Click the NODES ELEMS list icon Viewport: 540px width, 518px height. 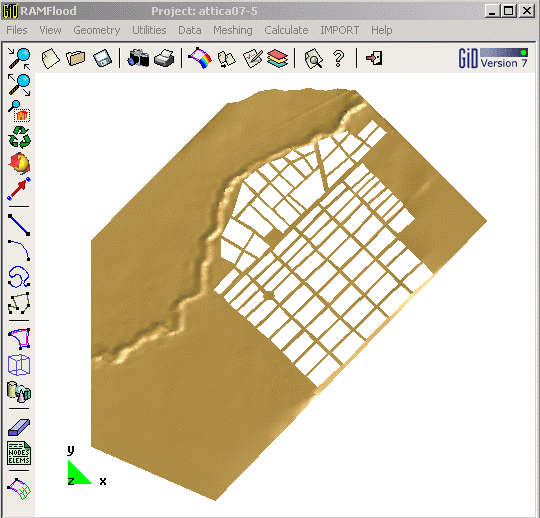pos(19,453)
